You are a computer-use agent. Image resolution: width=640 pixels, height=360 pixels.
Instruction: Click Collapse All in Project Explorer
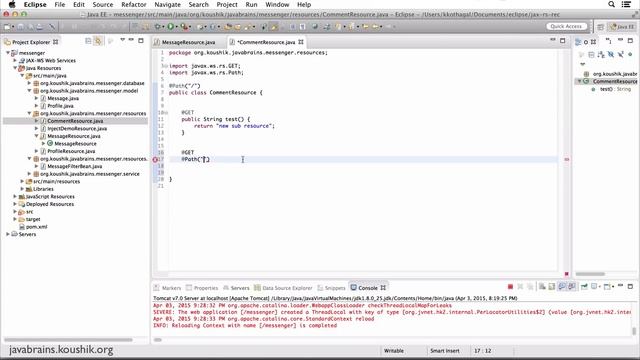click(88, 41)
